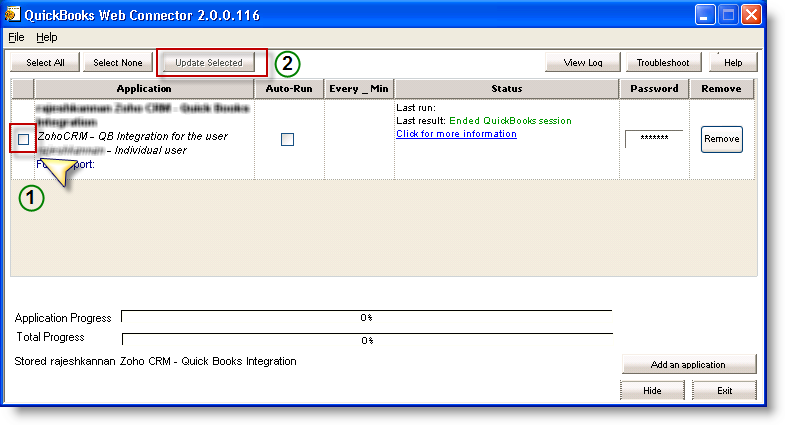Screen dimensions: 785x425
Task: Open the View Log button
Action: tap(583, 63)
